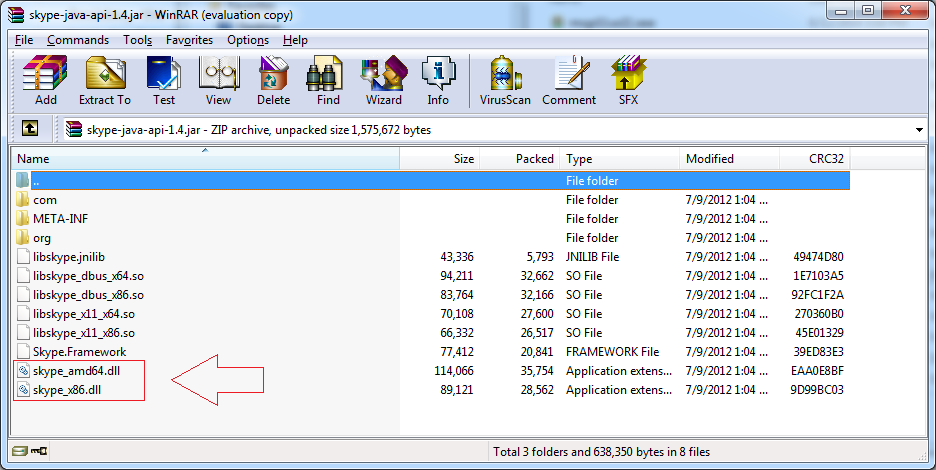This screenshot has height=470, width=936.
Task: Click the com folder icon
Action: [23, 199]
